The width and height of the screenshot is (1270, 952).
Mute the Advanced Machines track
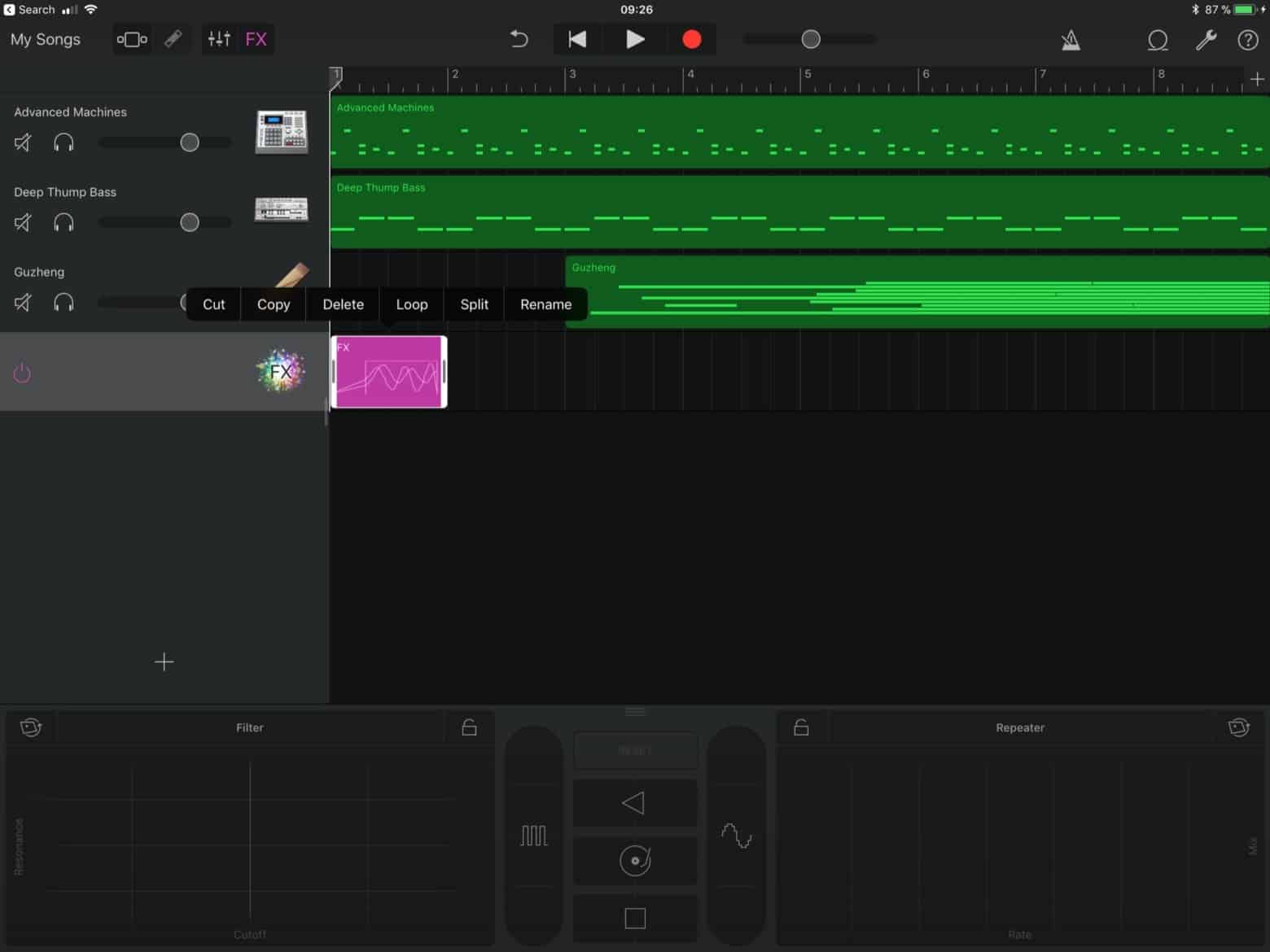[22, 142]
